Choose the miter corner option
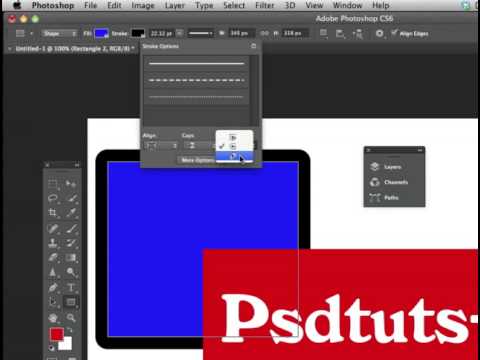 (x=234, y=137)
